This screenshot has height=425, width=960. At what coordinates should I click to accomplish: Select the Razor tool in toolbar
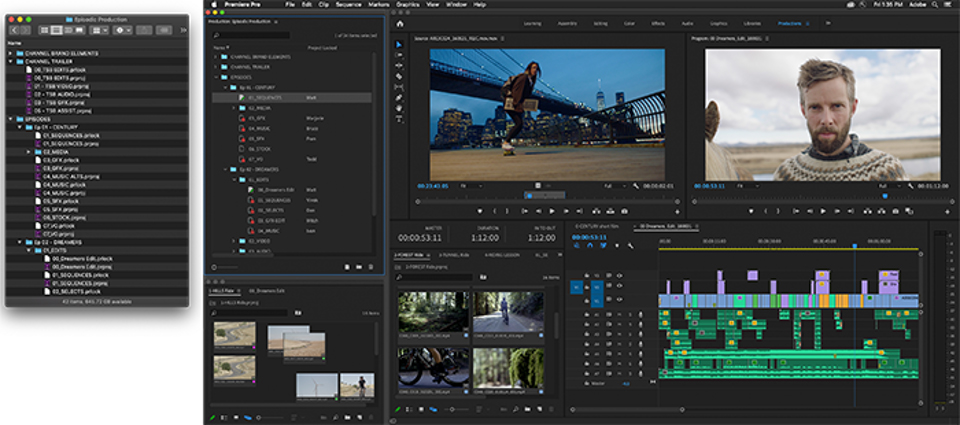[x=399, y=76]
